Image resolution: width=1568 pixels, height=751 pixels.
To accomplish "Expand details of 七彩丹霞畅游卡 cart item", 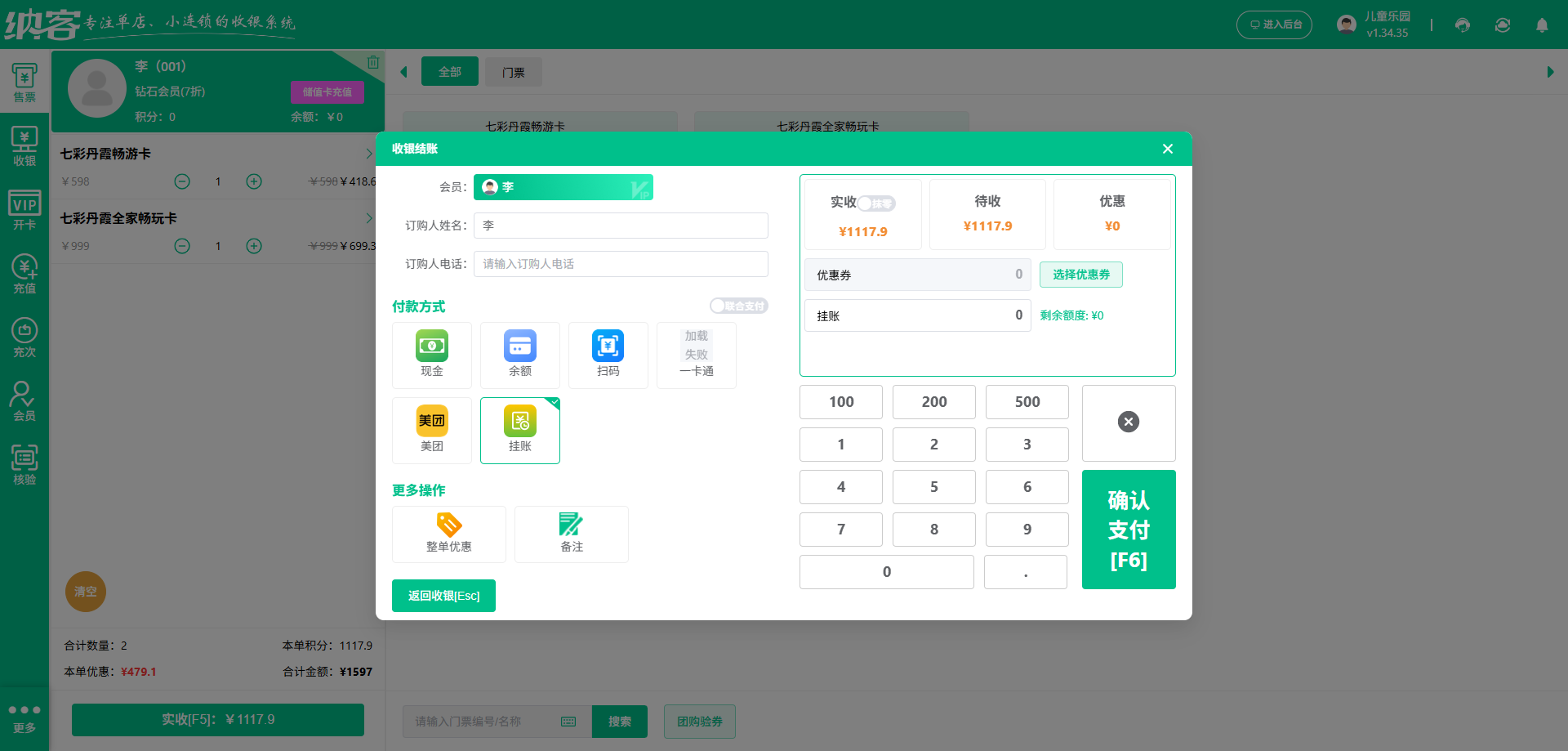I will pyautogui.click(x=369, y=153).
